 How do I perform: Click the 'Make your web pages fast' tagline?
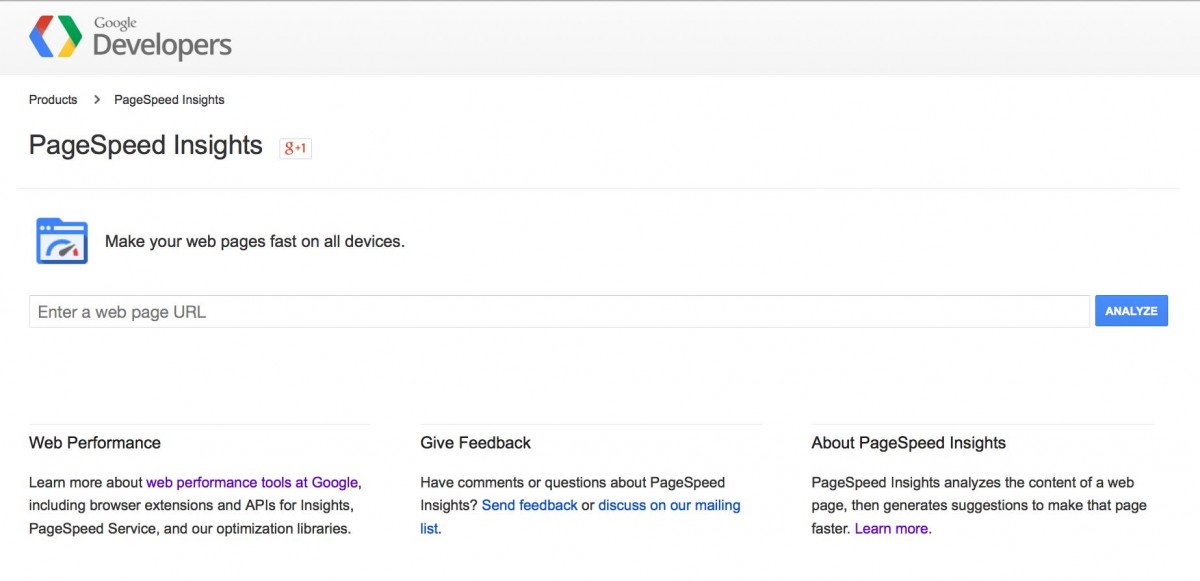tap(255, 242)
